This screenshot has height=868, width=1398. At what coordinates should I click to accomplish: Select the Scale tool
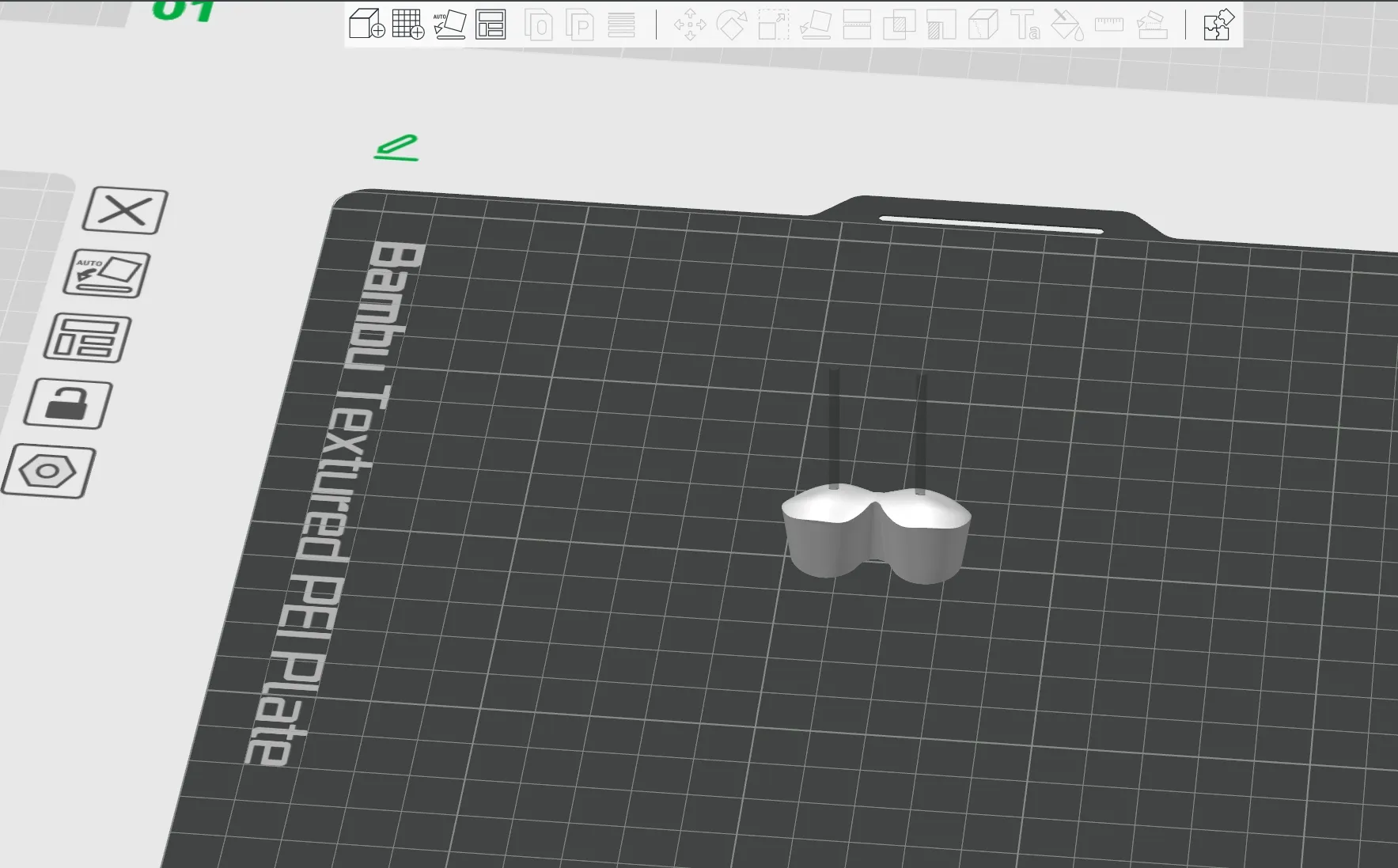[x=774, y=25]
